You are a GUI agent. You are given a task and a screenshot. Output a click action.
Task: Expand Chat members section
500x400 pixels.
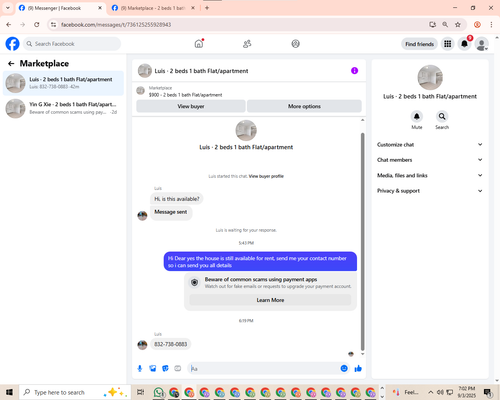tap(430, 160)
